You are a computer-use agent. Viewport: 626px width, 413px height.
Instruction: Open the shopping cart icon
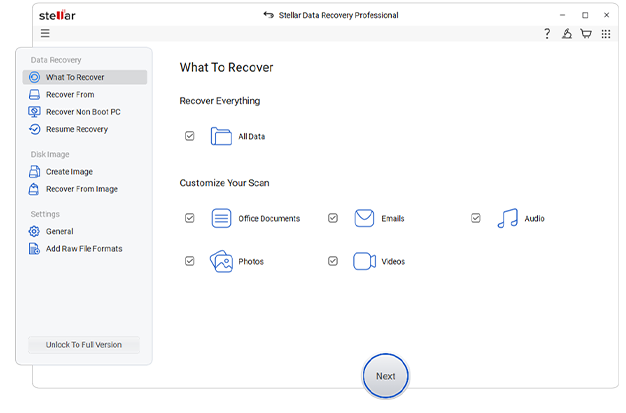(586, 34)
